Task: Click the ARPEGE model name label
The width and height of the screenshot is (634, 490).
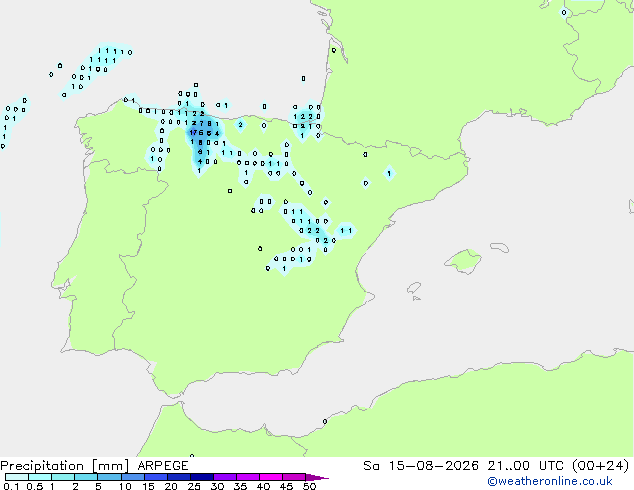Action: point(163,466)
